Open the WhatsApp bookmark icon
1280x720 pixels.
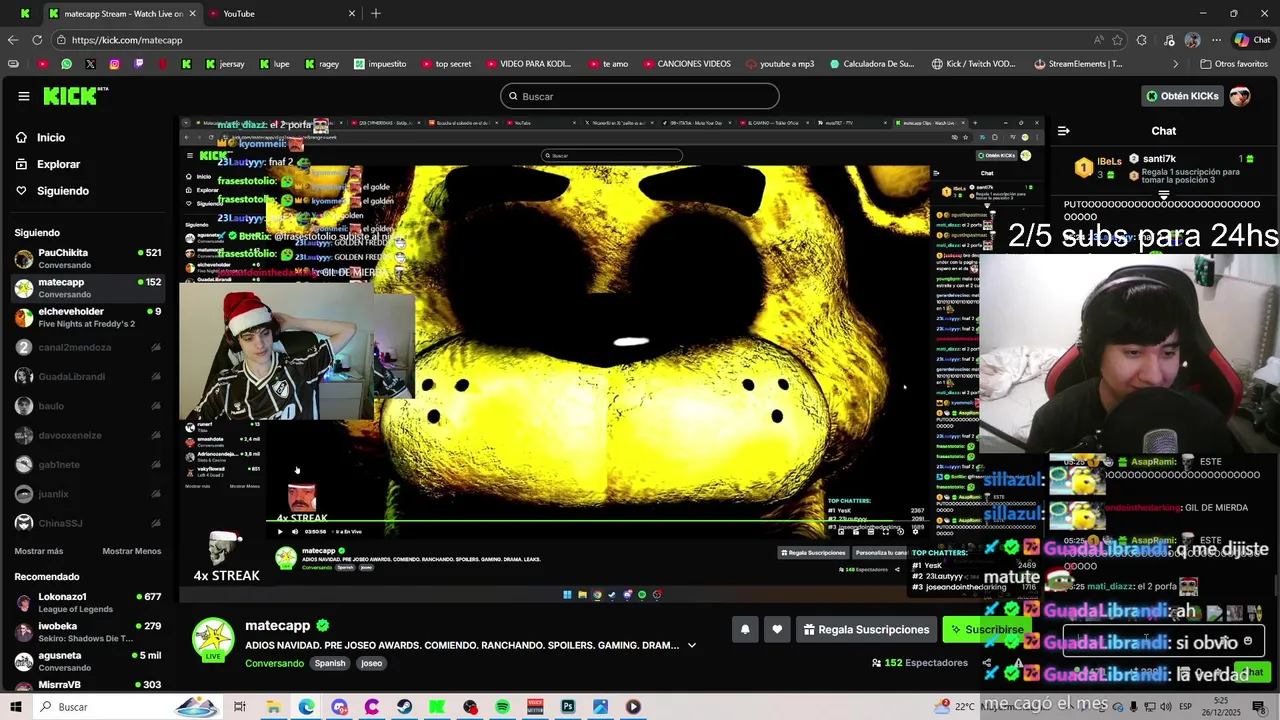tap(66, 64)
